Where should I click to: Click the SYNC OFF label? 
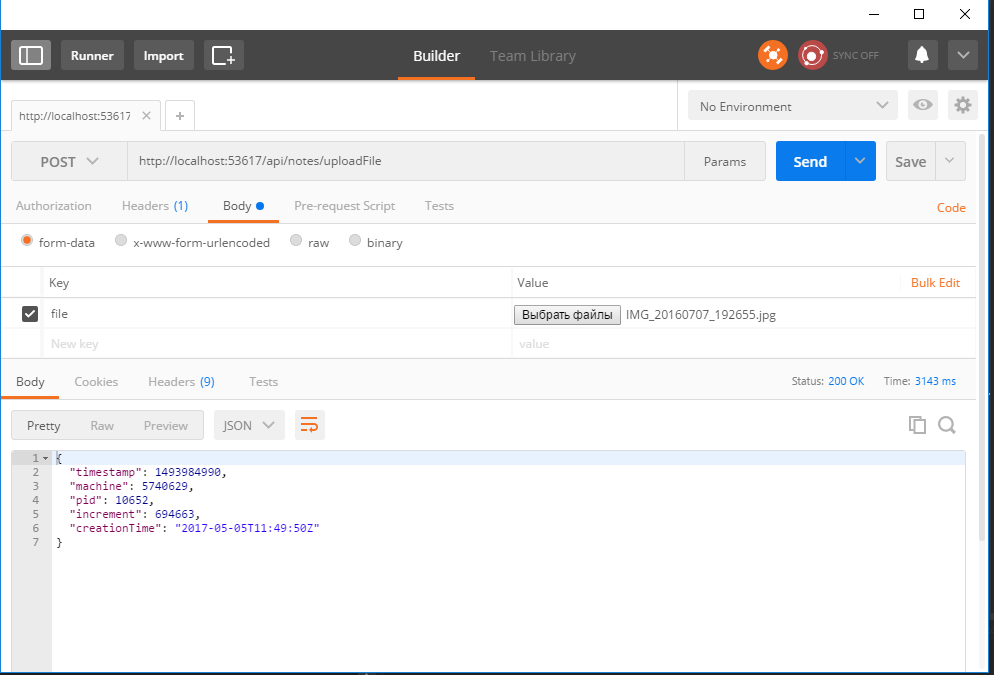point(855,55)
